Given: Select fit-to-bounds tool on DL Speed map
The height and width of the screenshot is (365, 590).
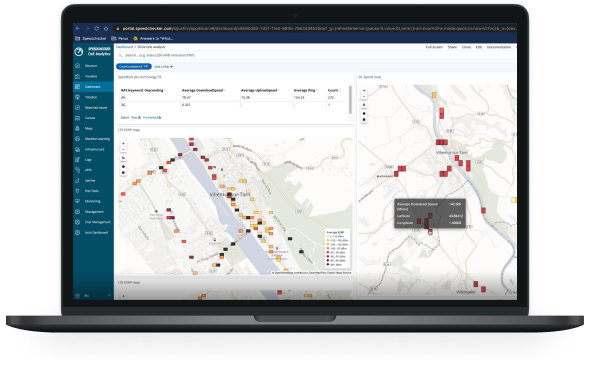Looking at the screenshot, I should [364, 105].
